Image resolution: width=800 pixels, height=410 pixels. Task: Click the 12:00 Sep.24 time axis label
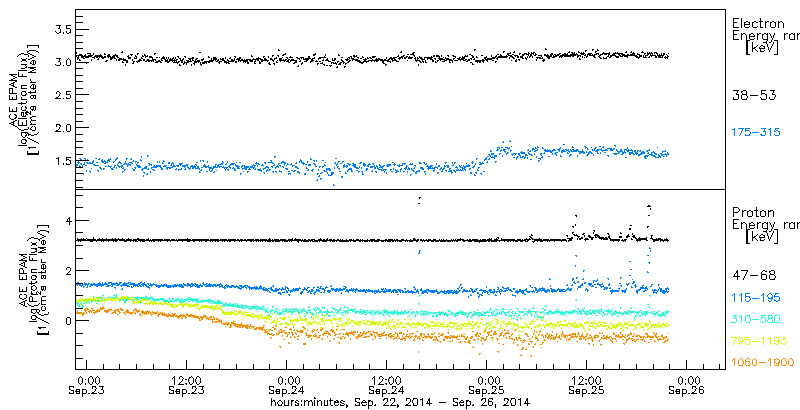tap(387, 385)
